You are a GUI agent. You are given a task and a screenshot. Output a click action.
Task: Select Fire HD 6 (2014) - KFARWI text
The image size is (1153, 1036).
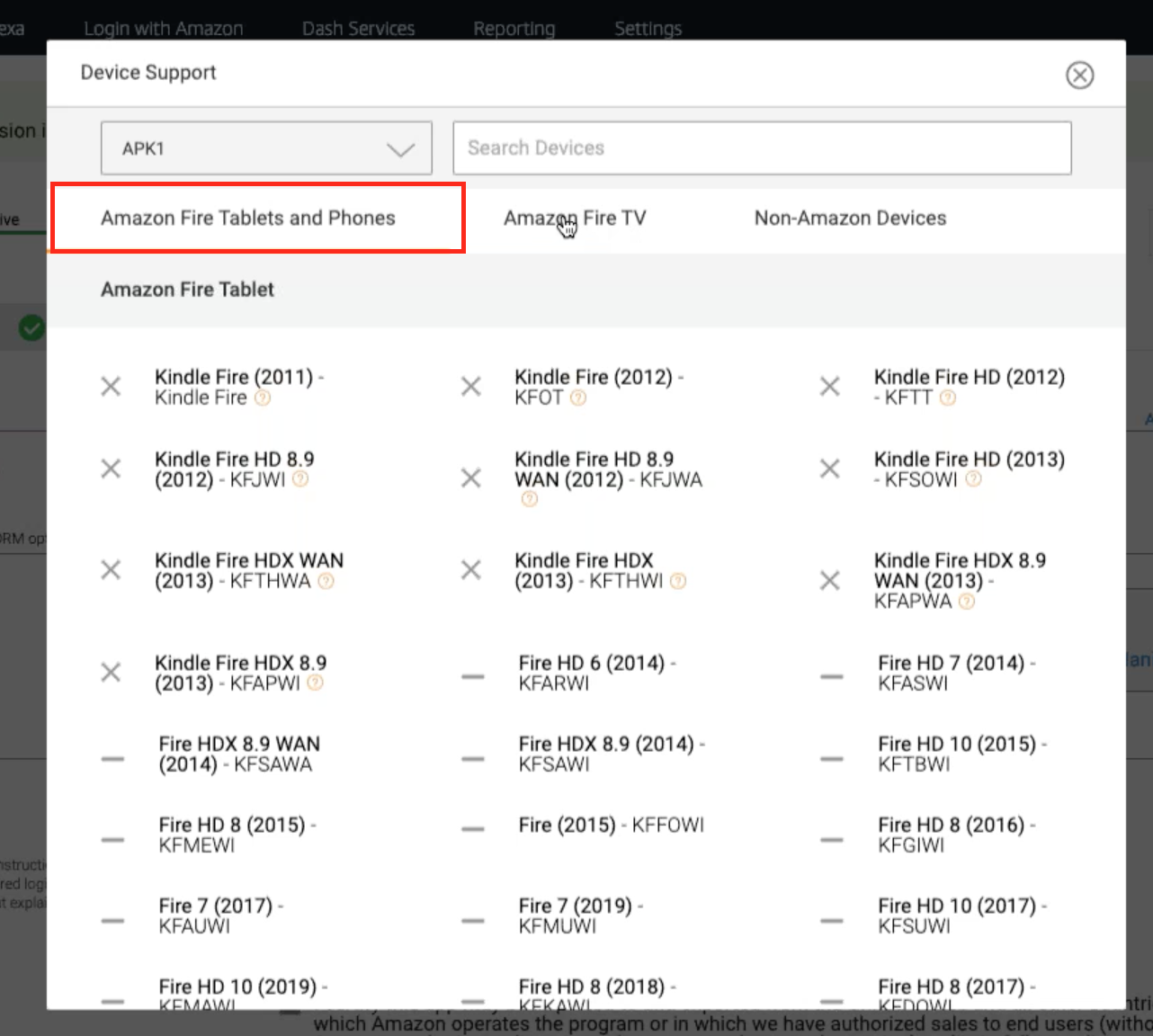click(597, 673)
